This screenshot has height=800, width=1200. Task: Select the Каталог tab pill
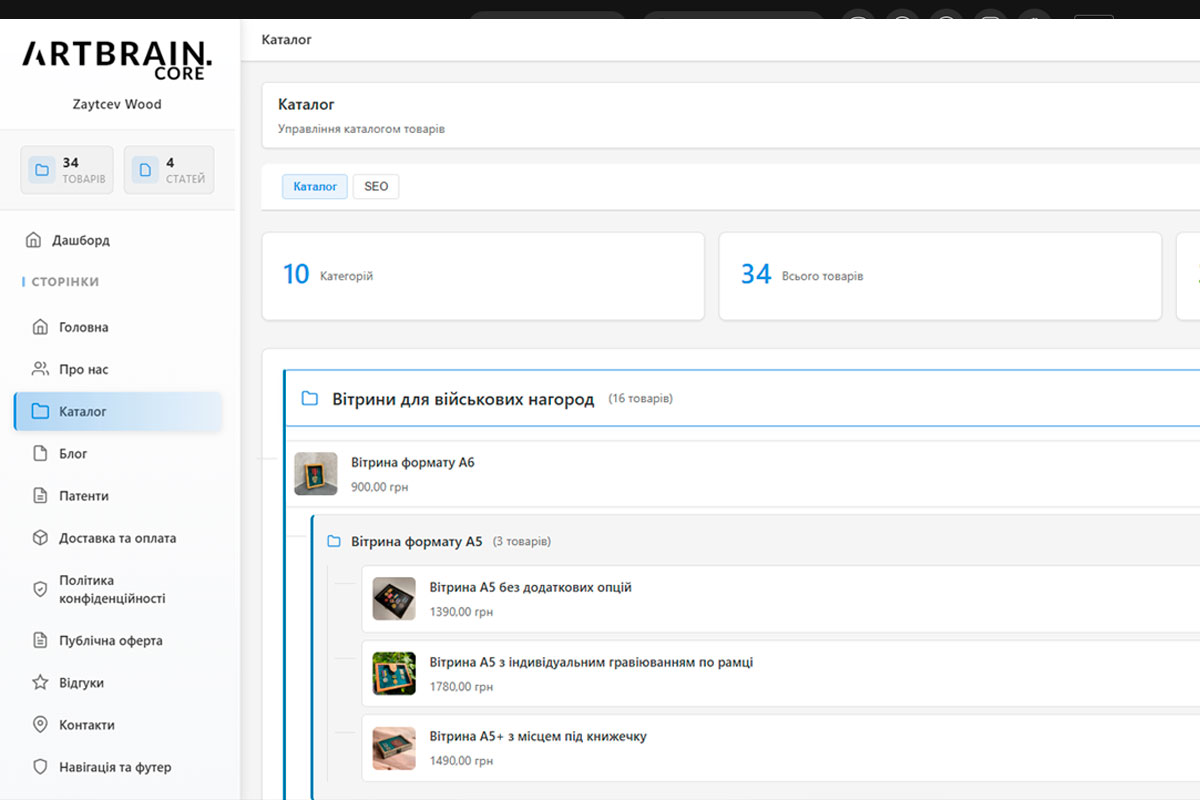[x=314, y=186]
